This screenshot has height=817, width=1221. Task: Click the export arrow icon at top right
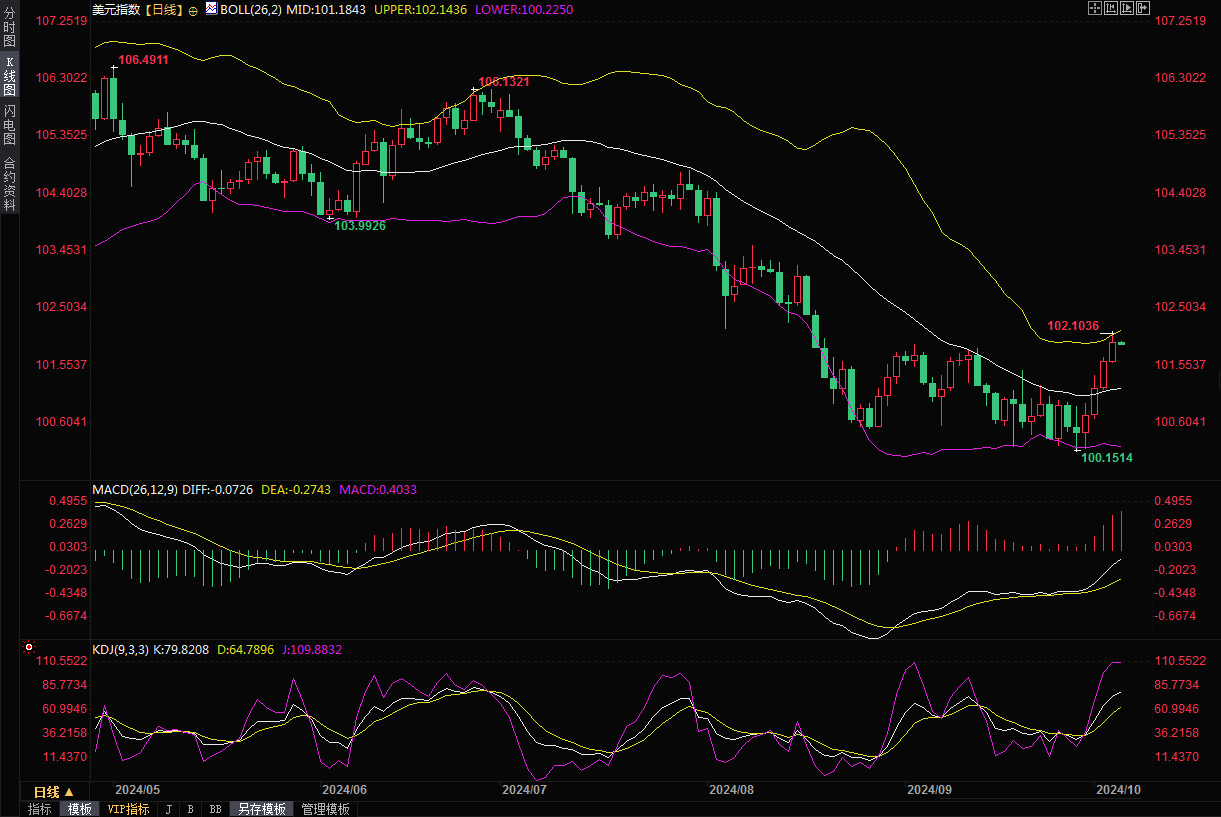pyautogui.click(x=1142, y=8)
